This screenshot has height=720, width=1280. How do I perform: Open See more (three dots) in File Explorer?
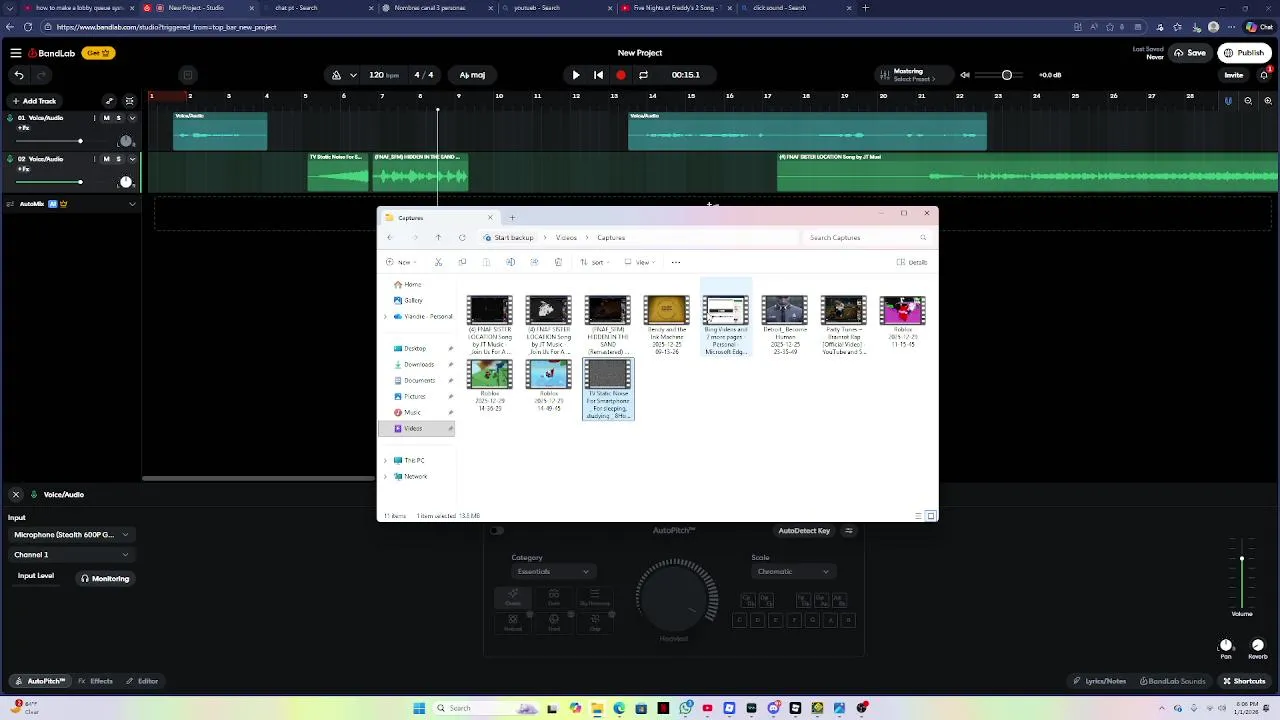pos(676,262)
